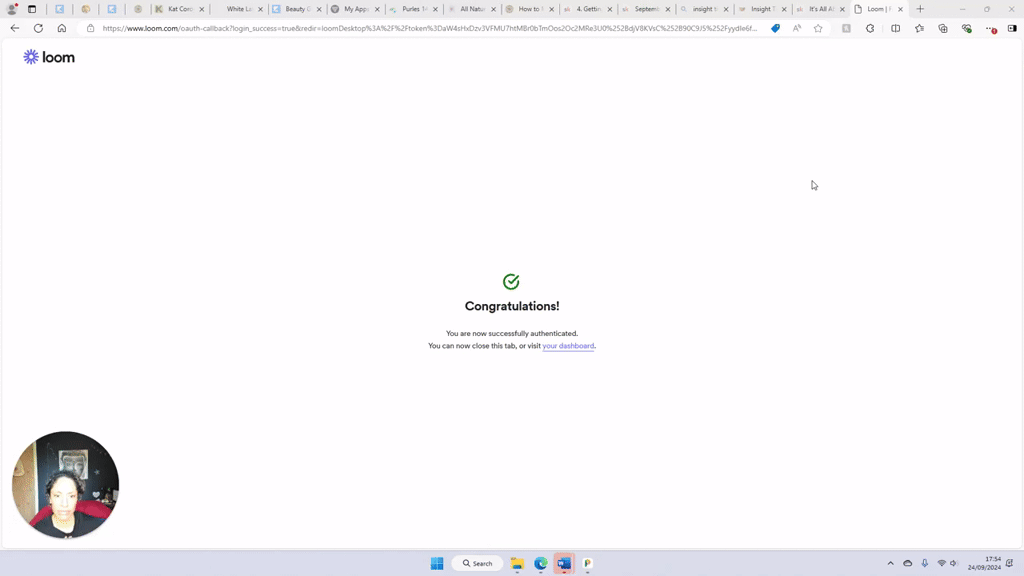Switch to the Septemb tab

[x=646, y=9]
